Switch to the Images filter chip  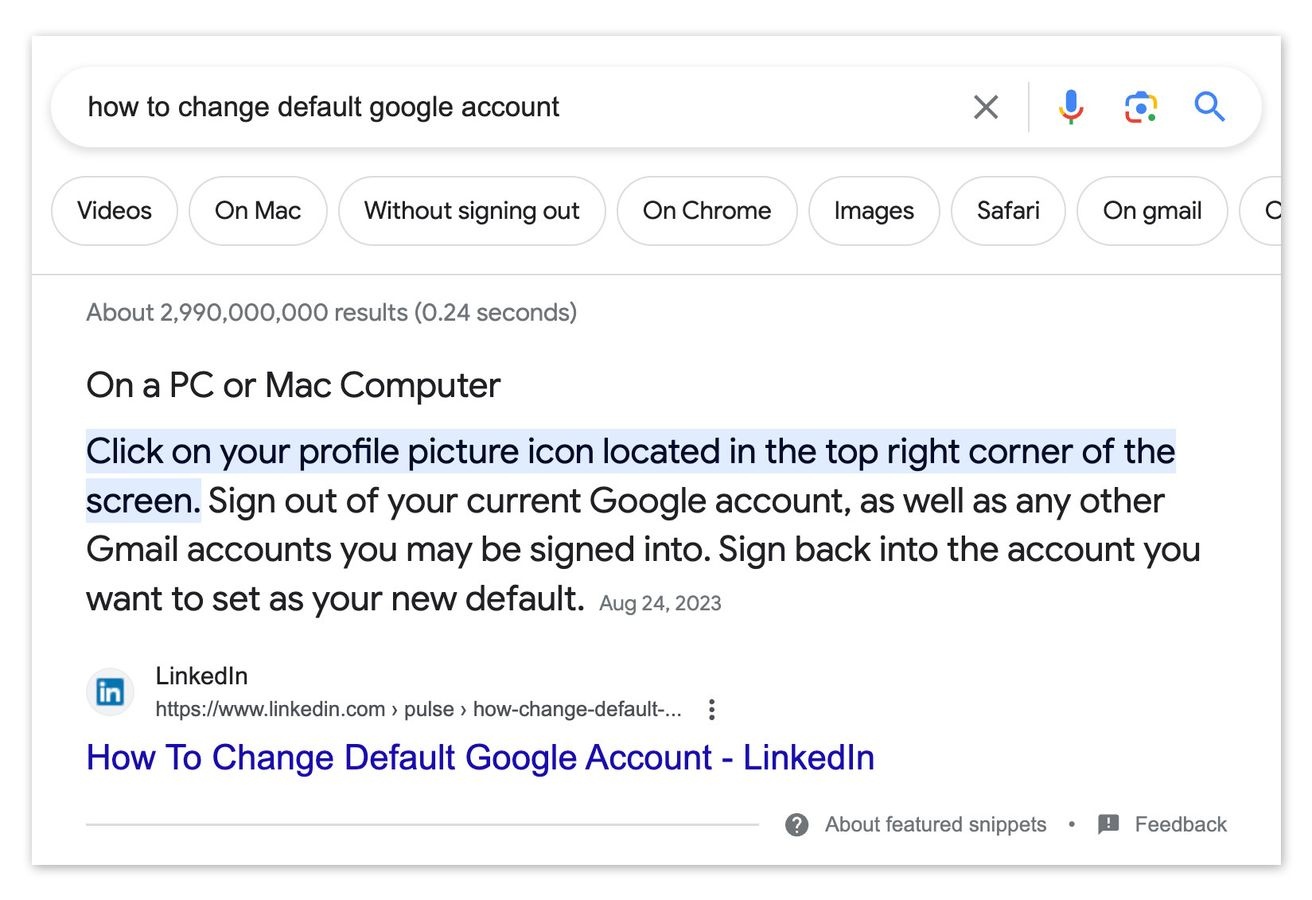tap(873, 210)
